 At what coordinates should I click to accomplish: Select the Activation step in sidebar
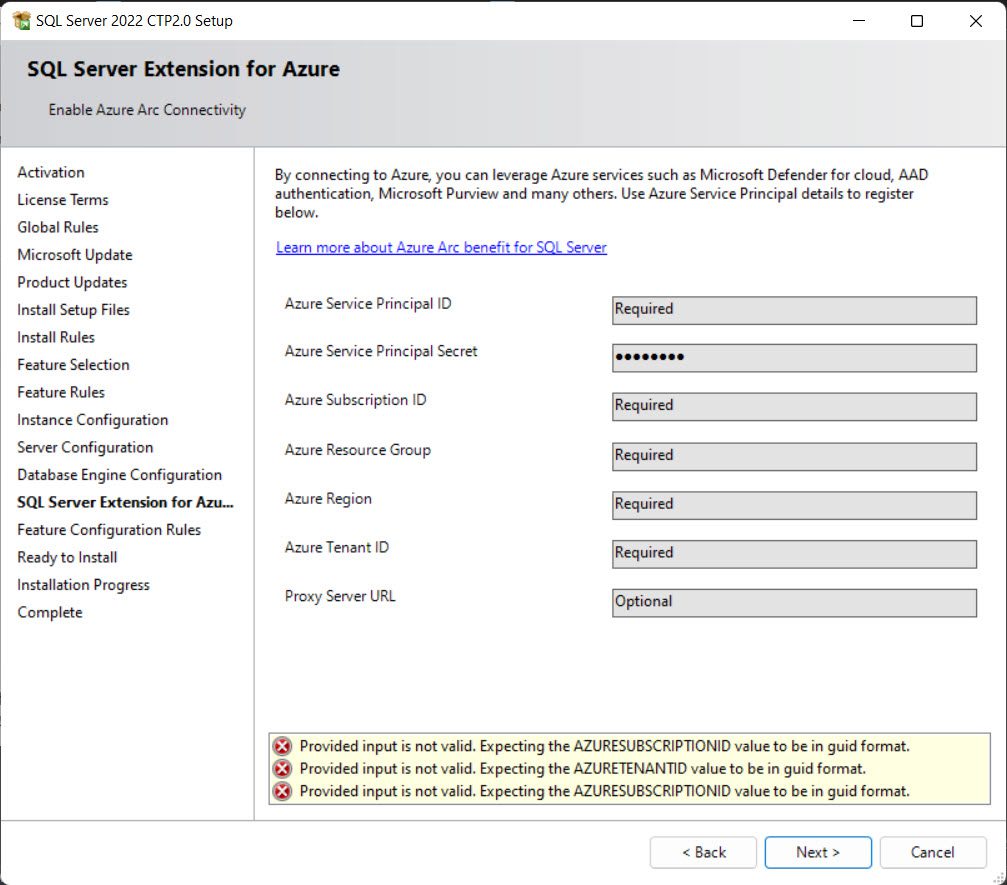point(51,172)
